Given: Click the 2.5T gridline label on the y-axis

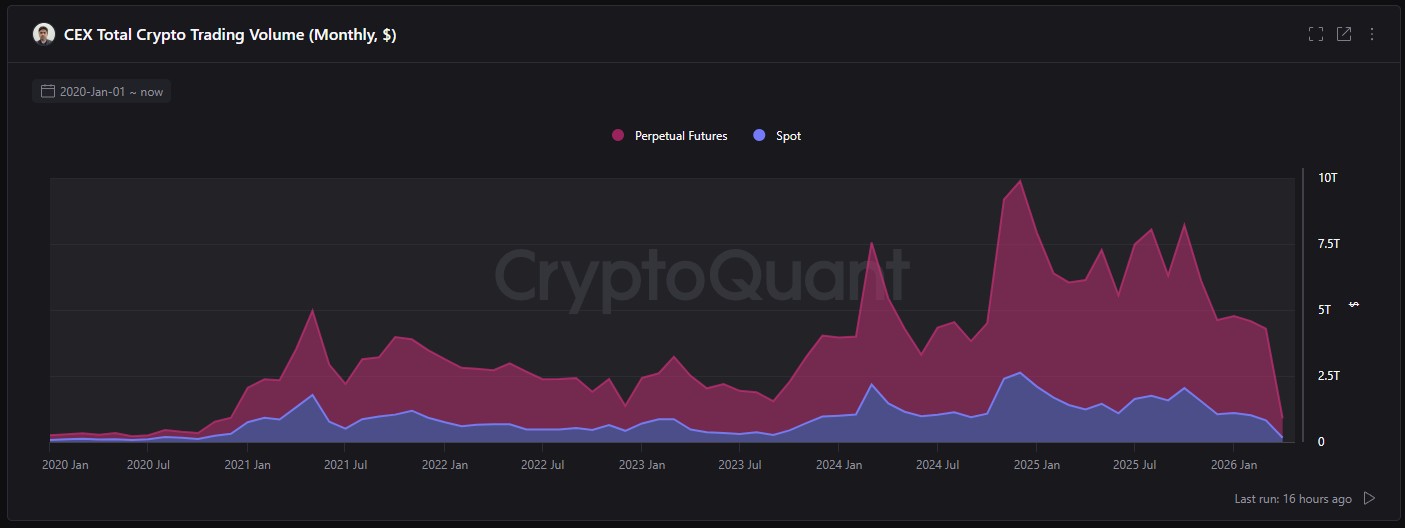Looking at the screenshot, I should coord(1329,376).
